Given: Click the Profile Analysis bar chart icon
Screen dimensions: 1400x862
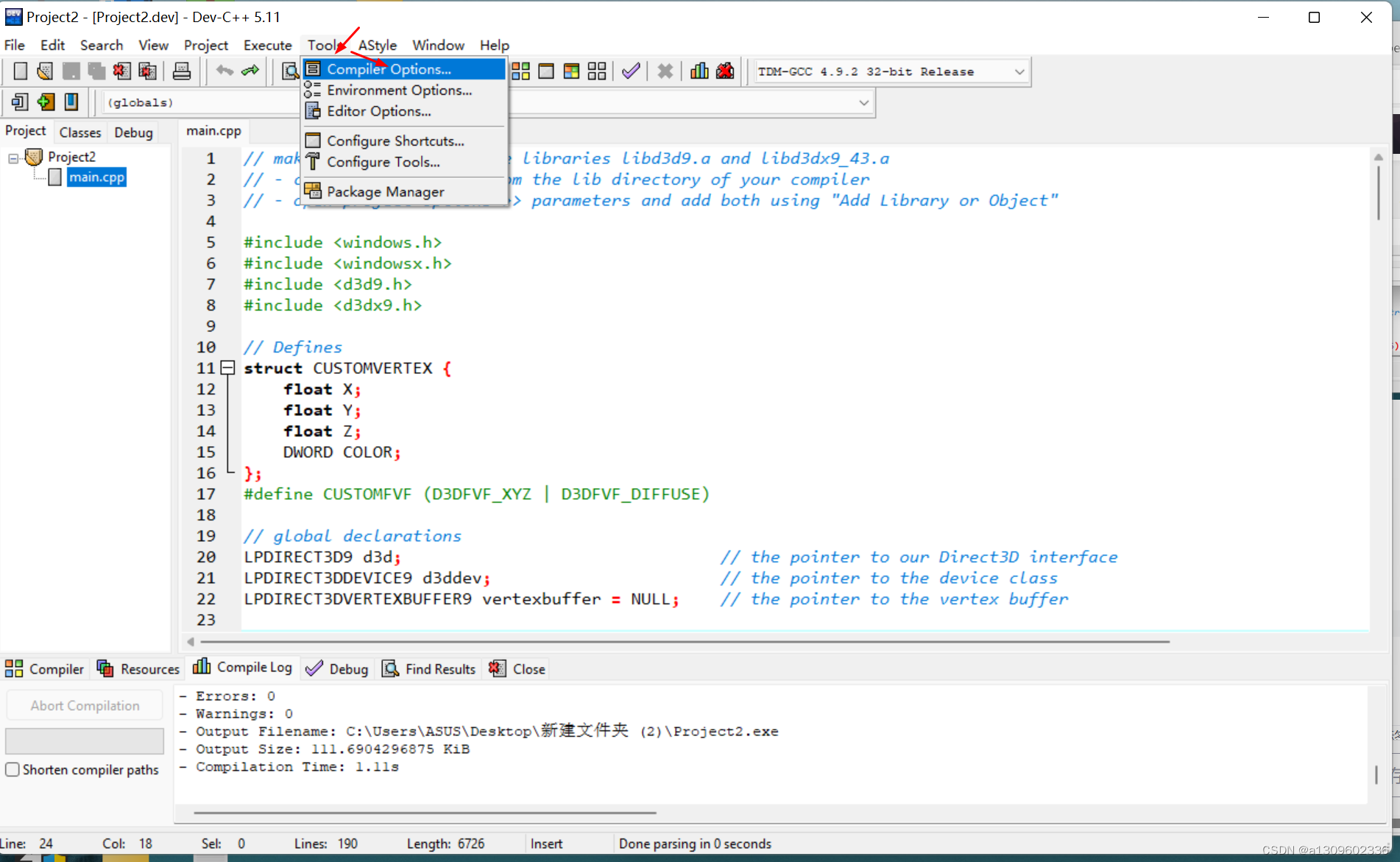Looking at the screenshot, I should click(699, 71).
